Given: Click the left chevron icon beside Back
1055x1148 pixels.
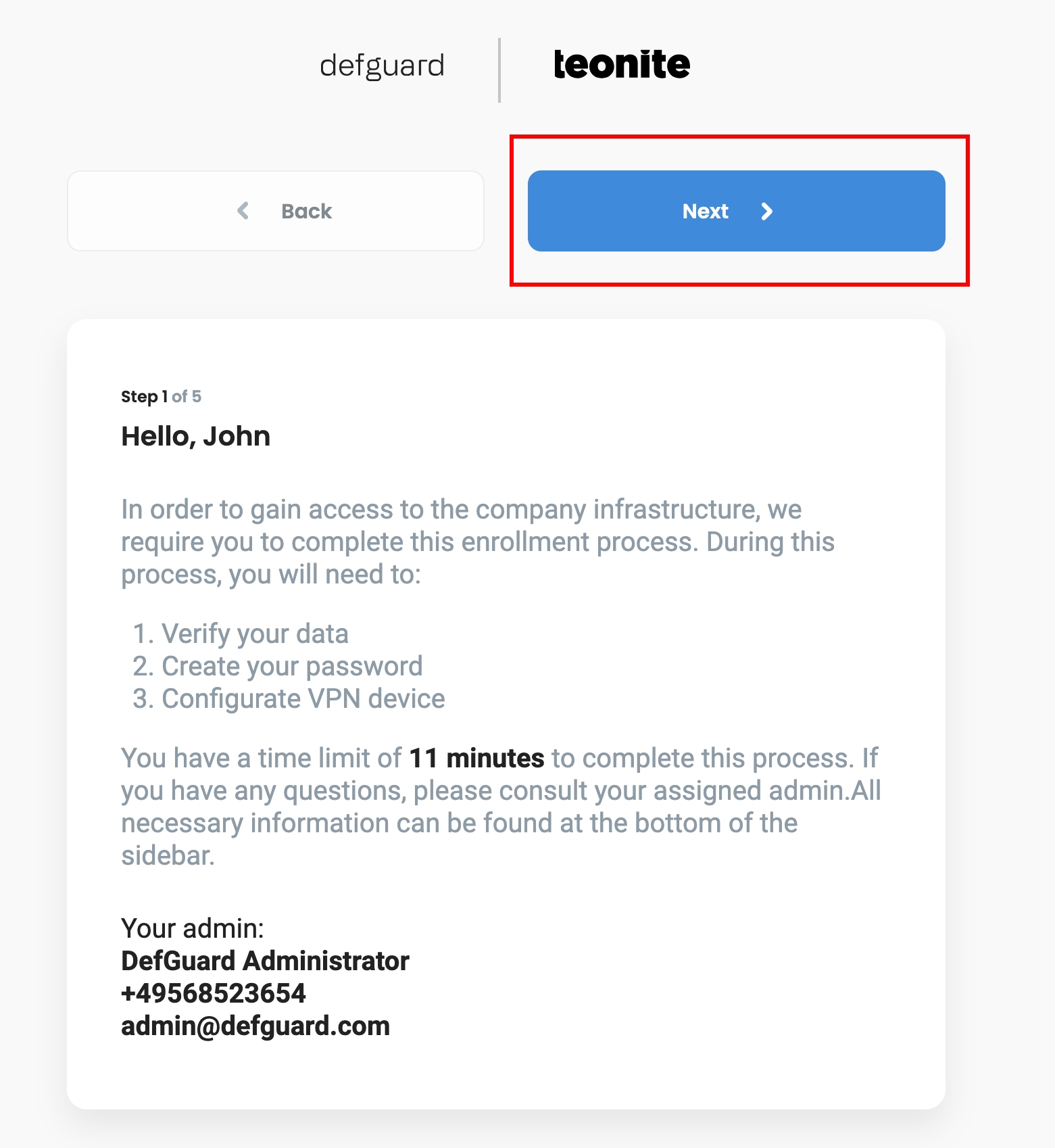Looking at the screenshot, I should click(243, 211).
